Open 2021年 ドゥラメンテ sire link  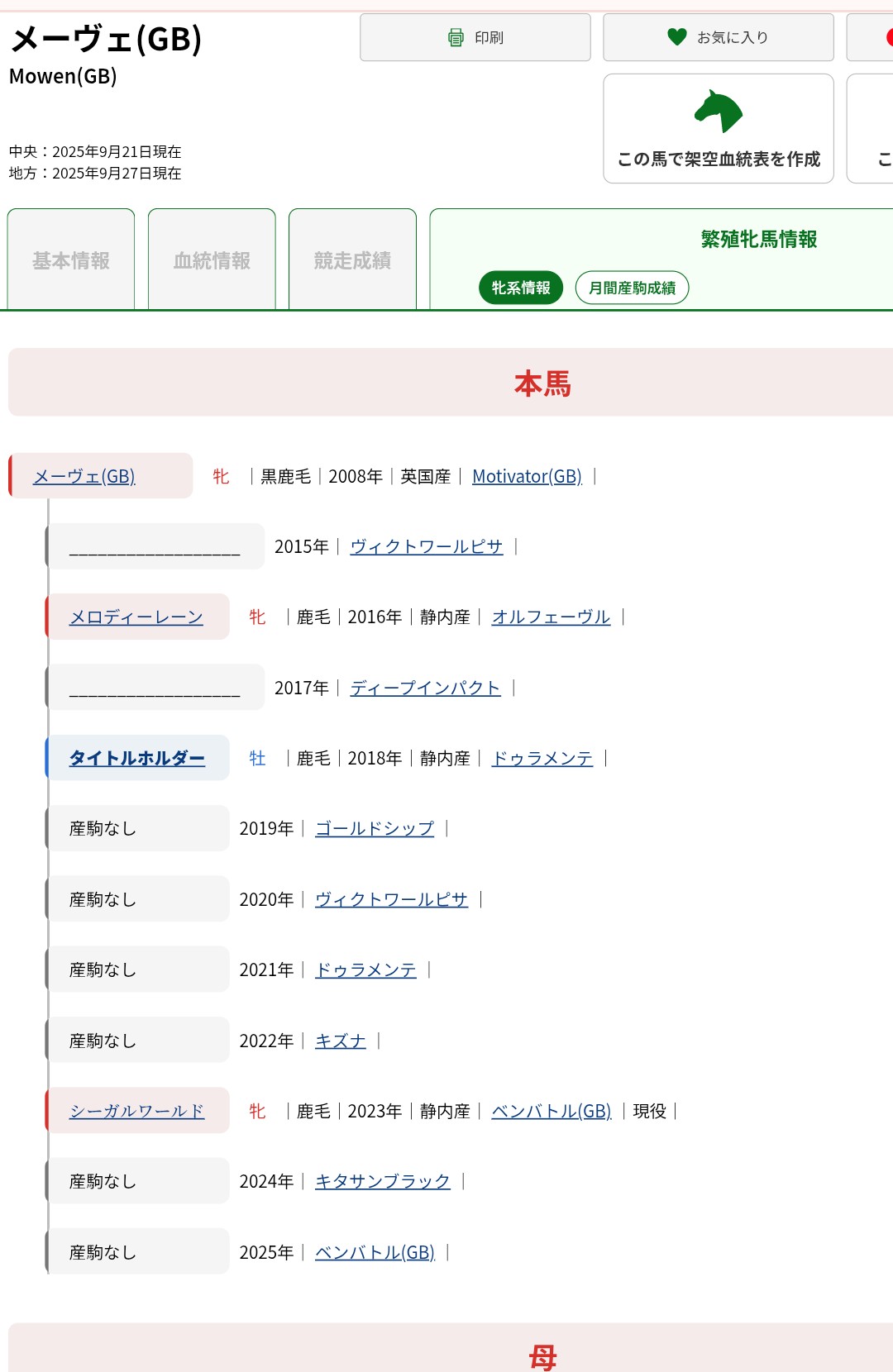(366, 970)
